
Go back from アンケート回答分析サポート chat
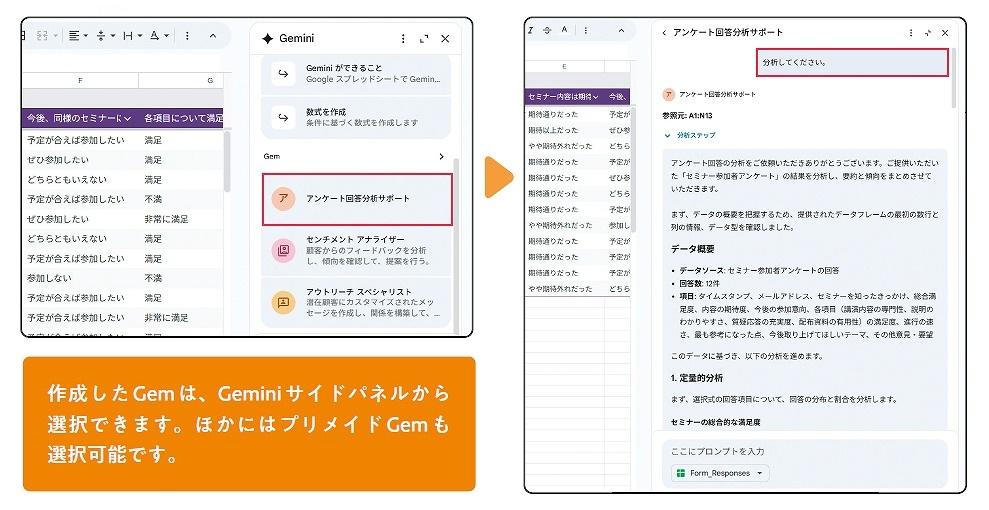pos(664,33)
